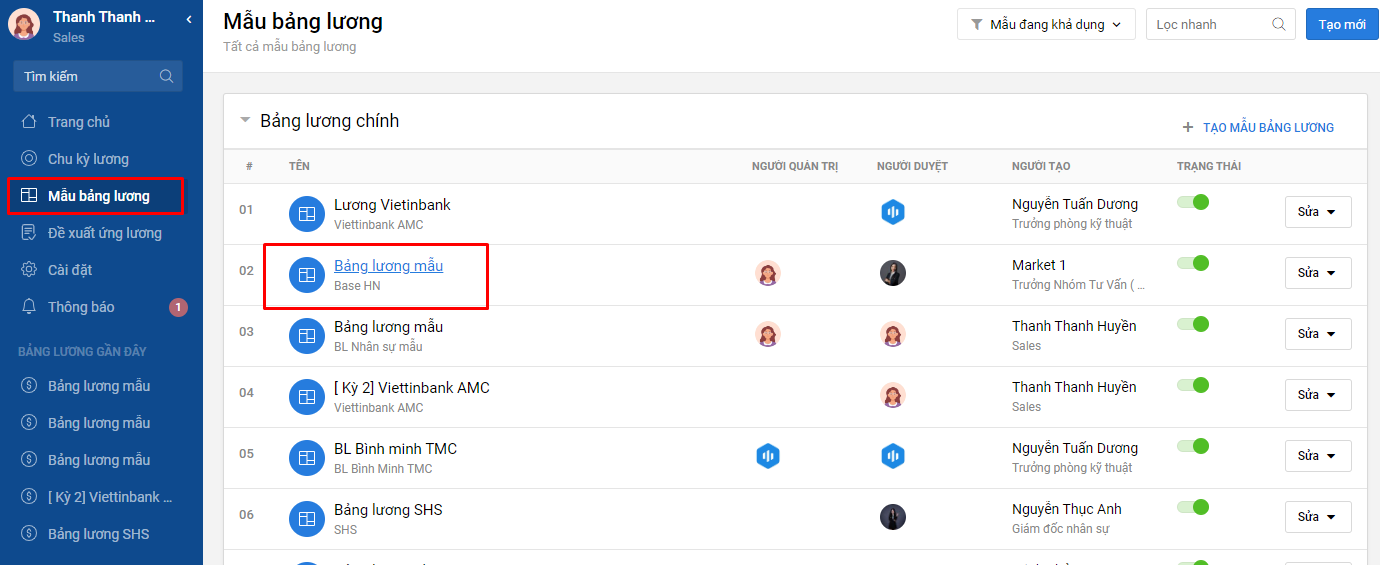Click NGƯỜI DUYỆT column header
The width and height of the screenshot is (1380, 565).
pos(912,166)
